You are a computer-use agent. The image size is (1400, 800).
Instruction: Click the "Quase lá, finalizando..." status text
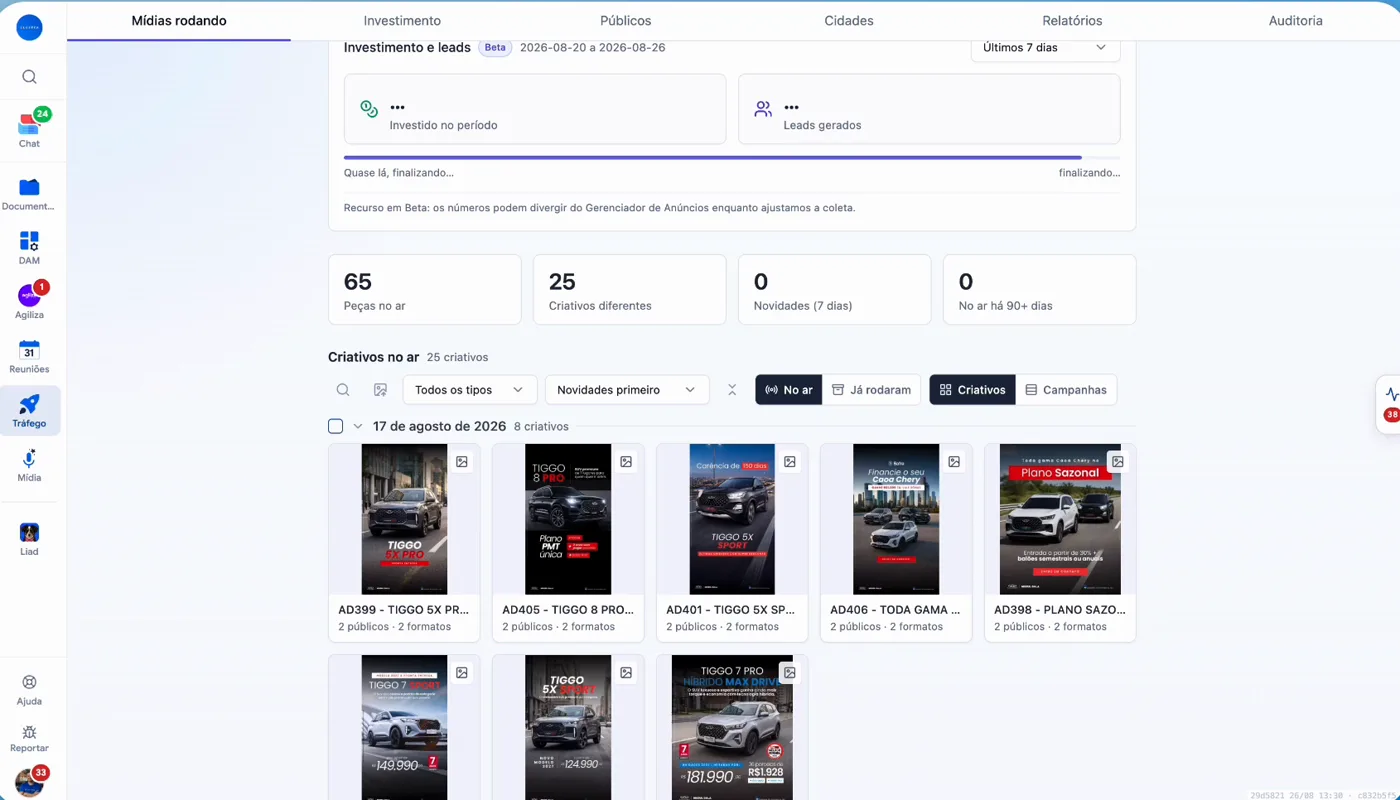pos(399,172)
